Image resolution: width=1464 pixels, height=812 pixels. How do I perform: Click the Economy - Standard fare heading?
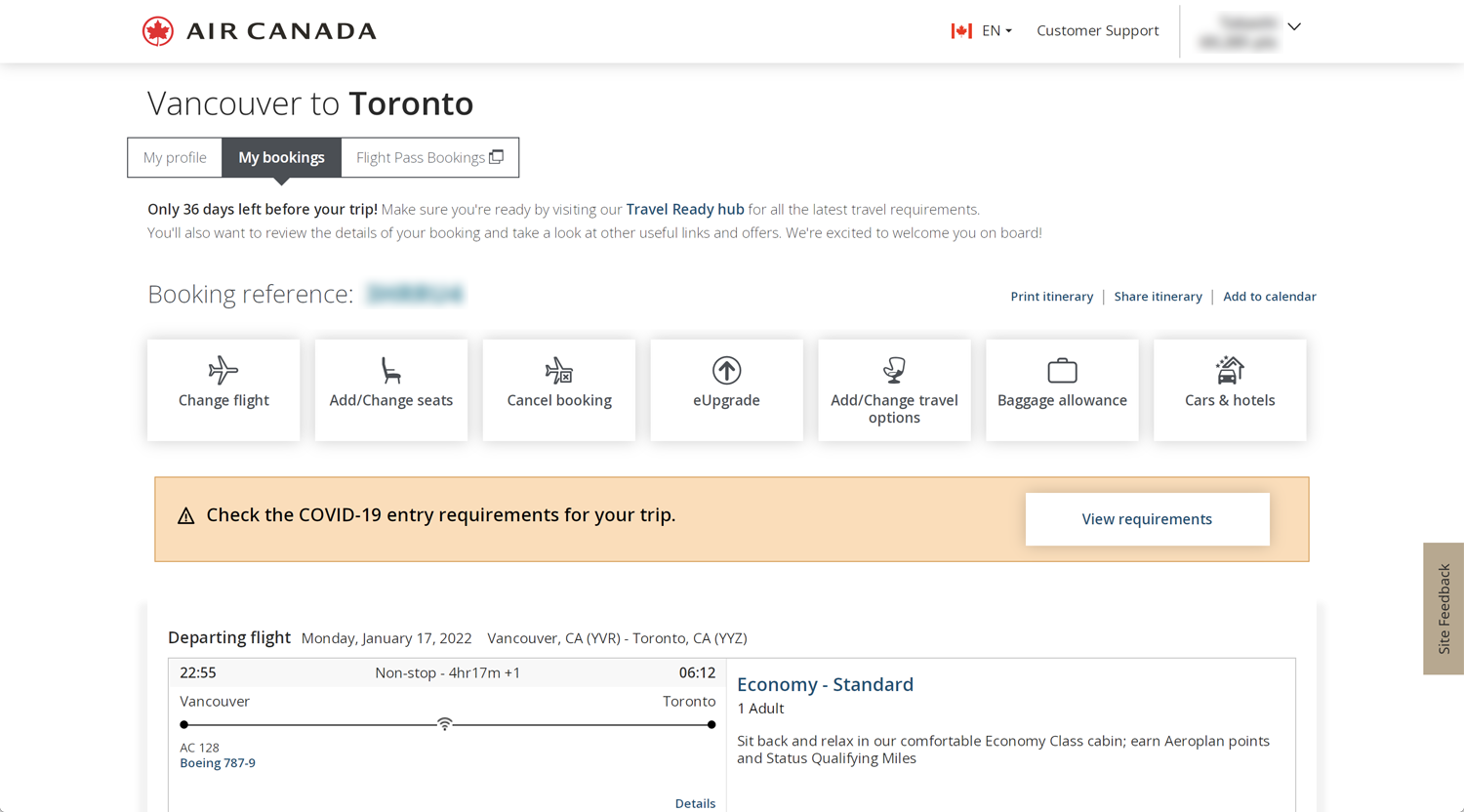coord(825,684)
